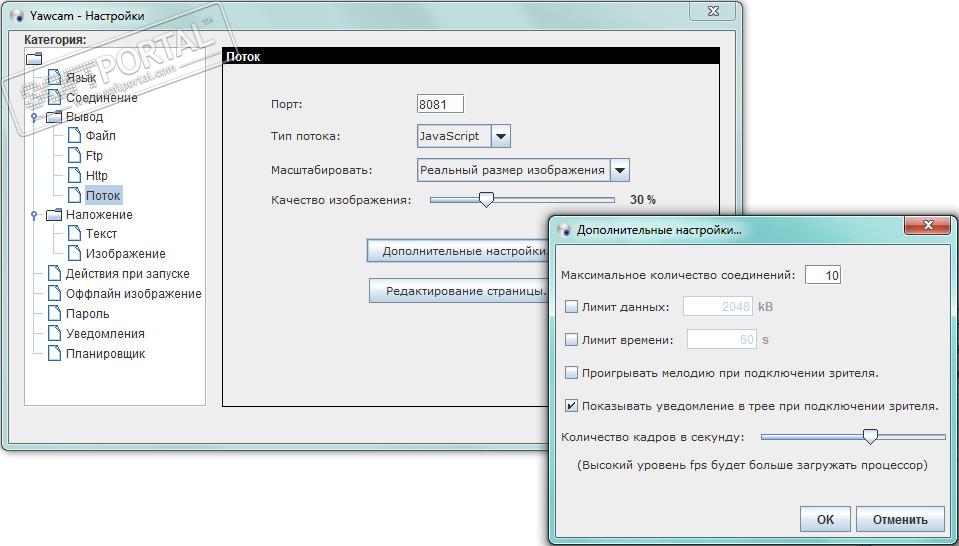
Task: Click the Текст page icon
Action: [74, 233]
